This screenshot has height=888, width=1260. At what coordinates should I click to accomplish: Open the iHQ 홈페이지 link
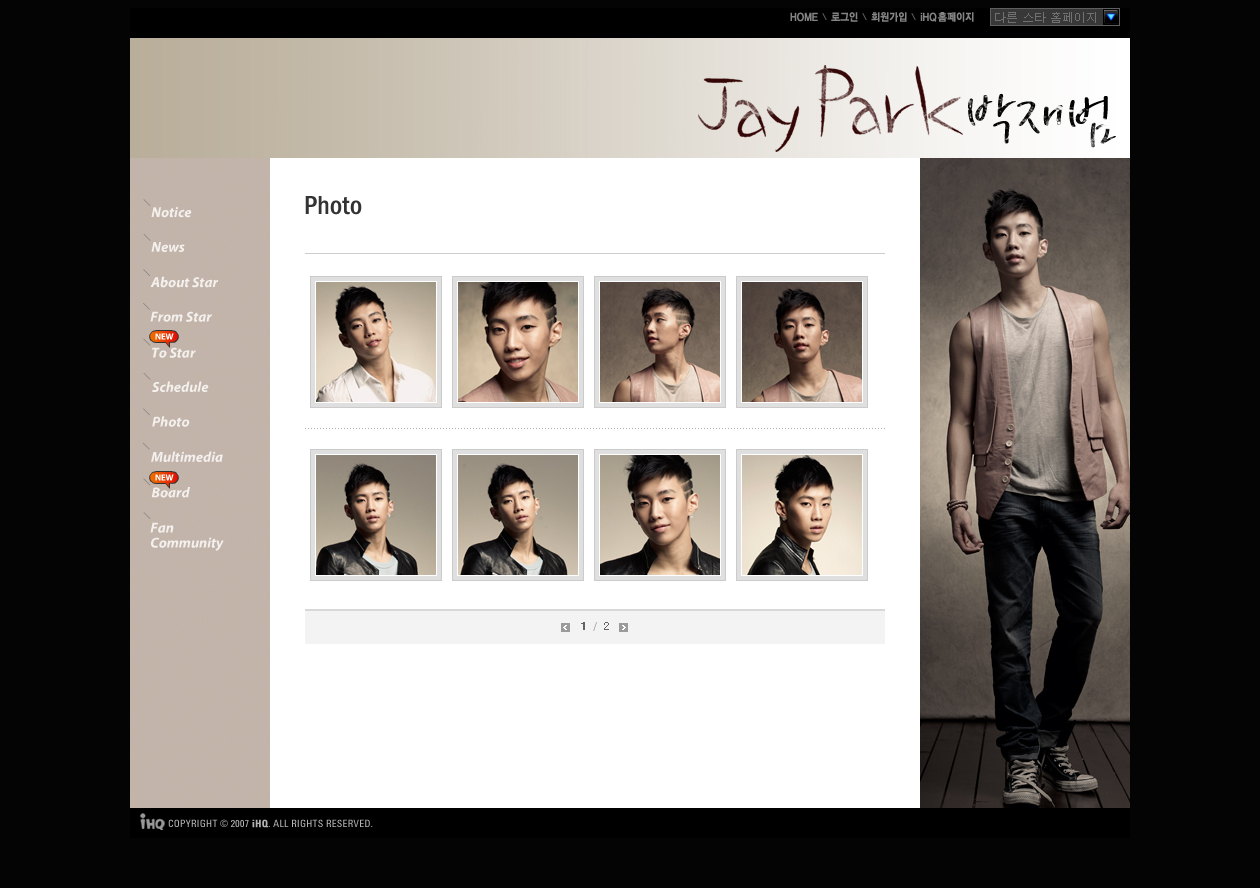point(947,17)
